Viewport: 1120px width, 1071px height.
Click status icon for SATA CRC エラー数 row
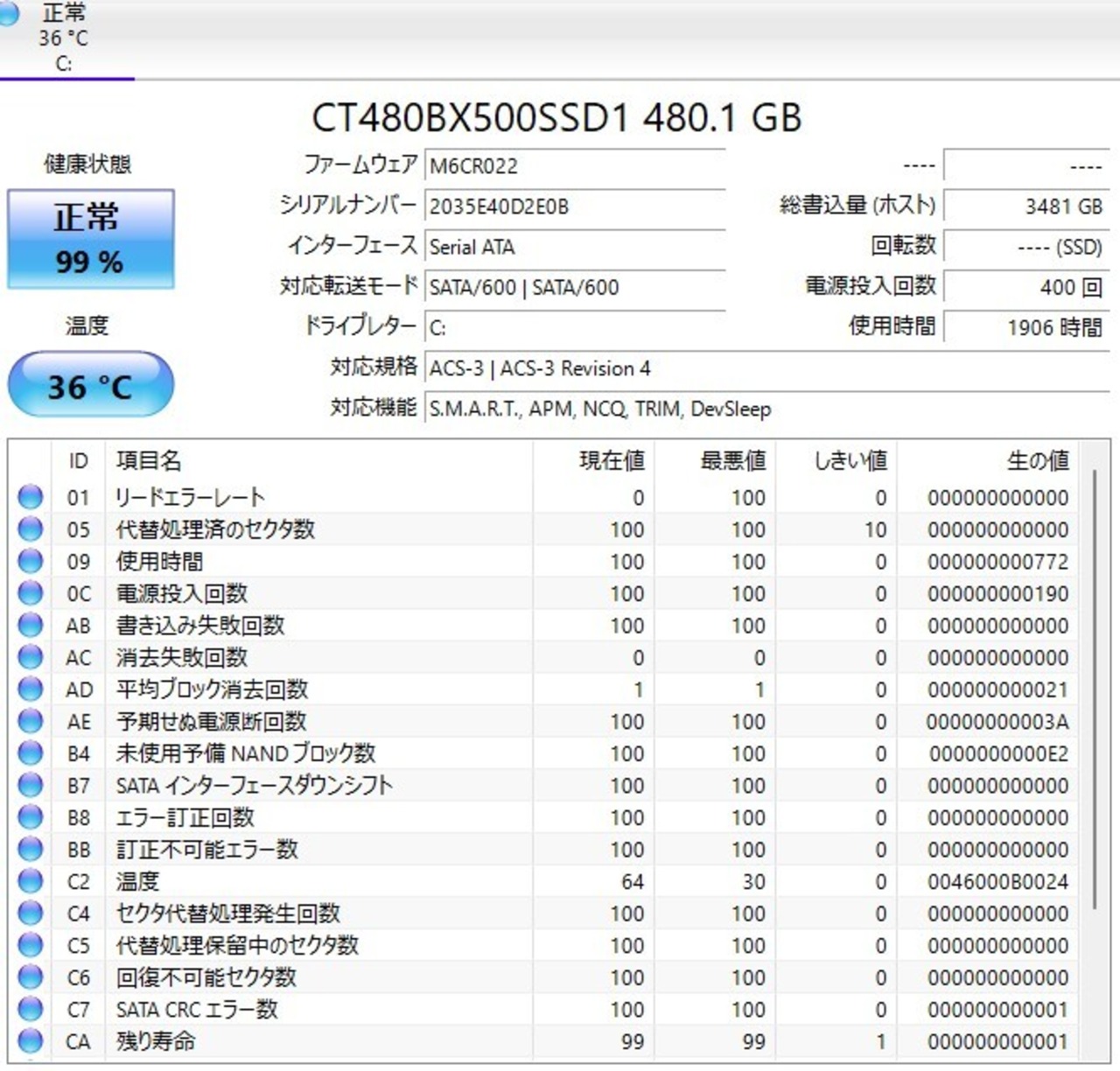tap(31, 1009)
